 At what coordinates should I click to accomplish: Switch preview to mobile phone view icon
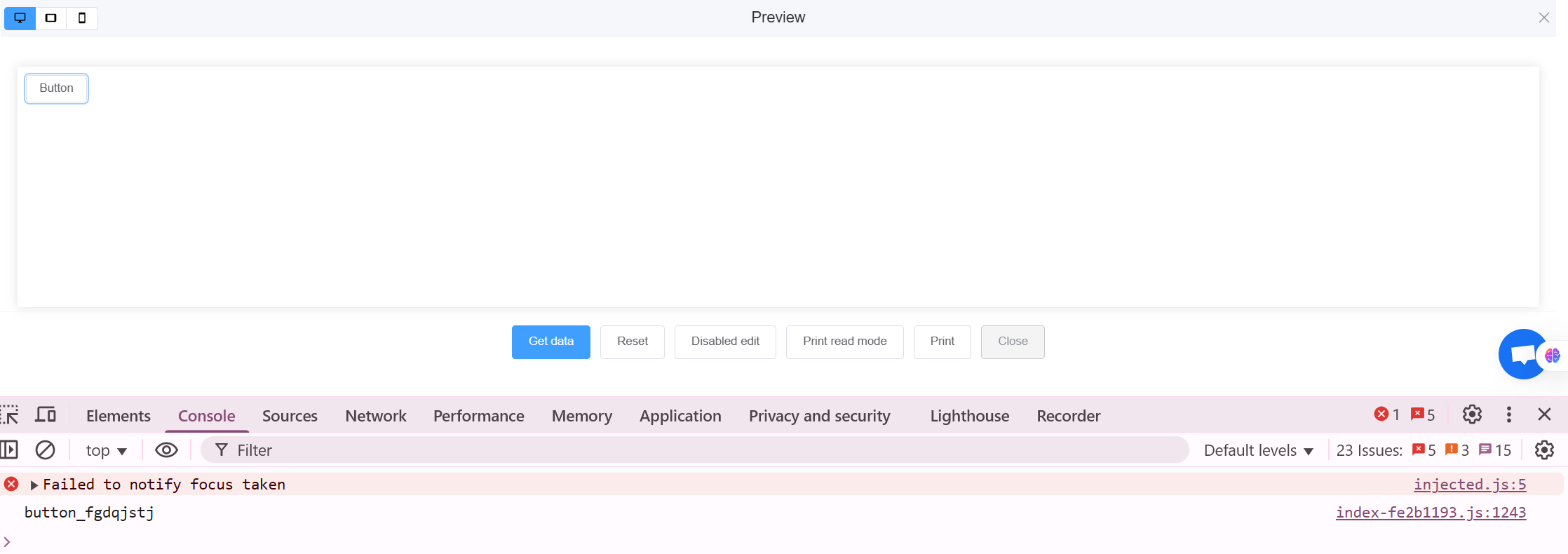pyautogui.click(x=82, y=18)
